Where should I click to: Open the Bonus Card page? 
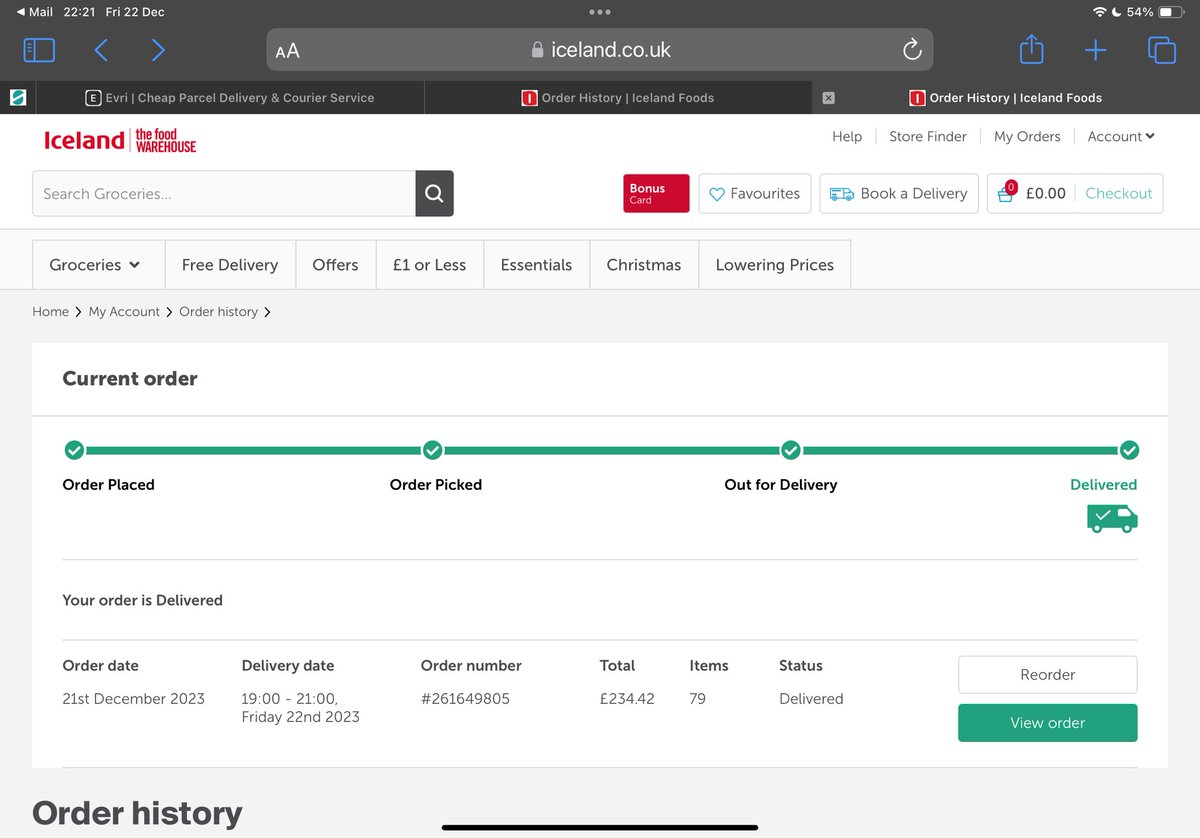click(656, 194)
